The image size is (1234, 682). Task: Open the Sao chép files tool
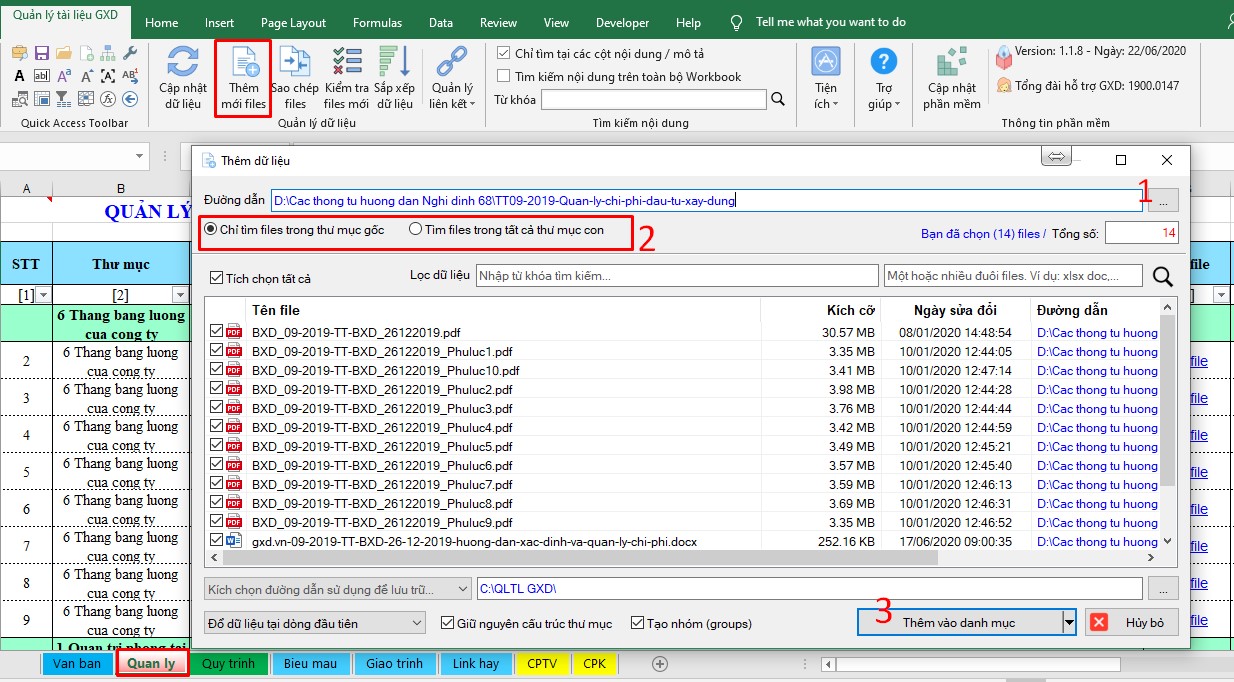(x=294, y=64)
